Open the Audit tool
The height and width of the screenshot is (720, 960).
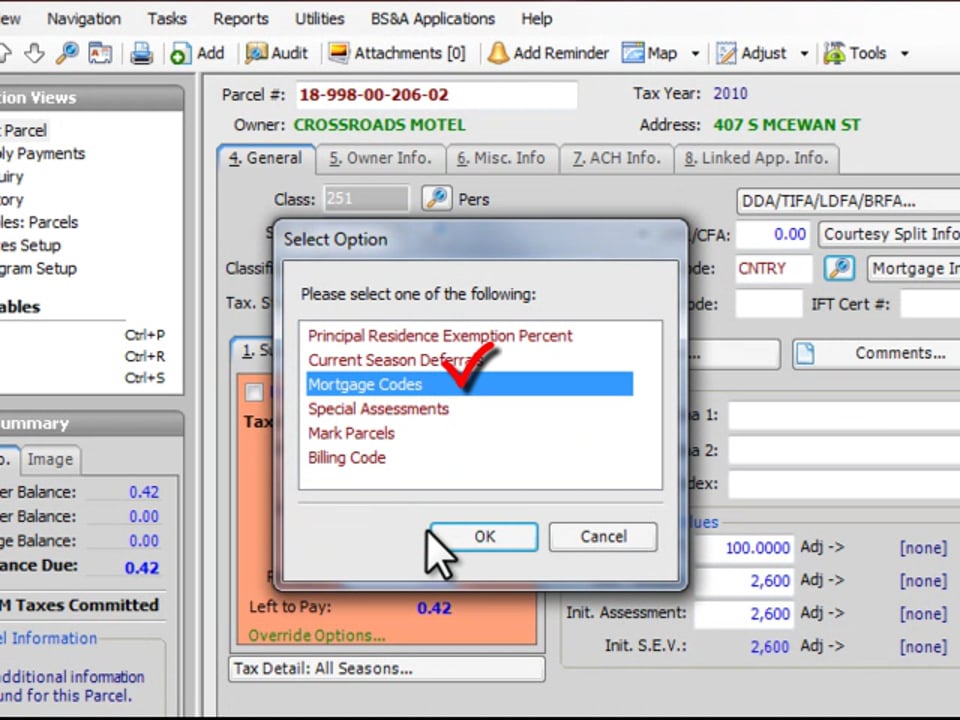(x=277, y=53)
